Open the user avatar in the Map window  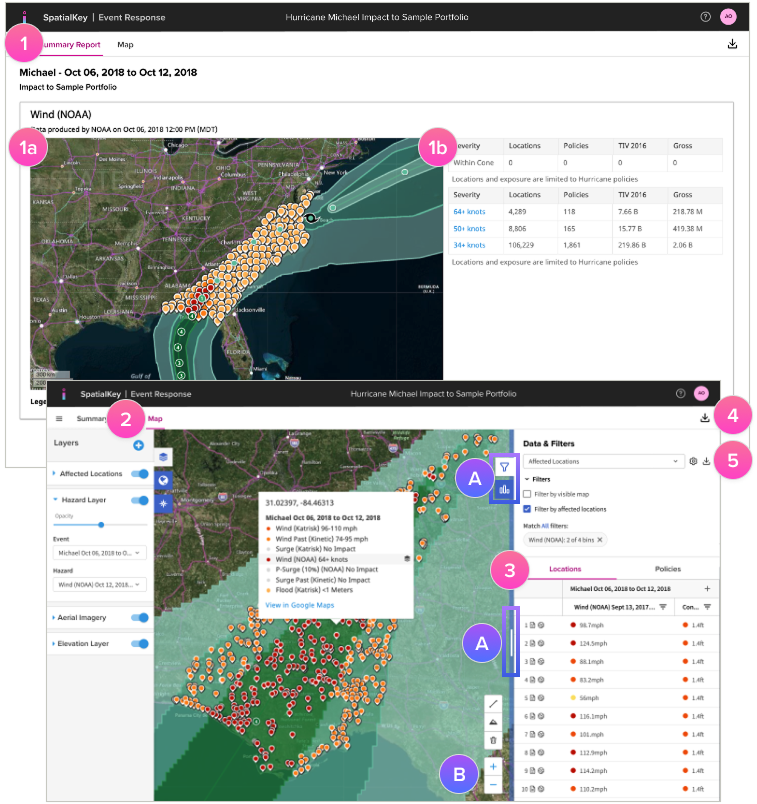(x=701, y=394)
